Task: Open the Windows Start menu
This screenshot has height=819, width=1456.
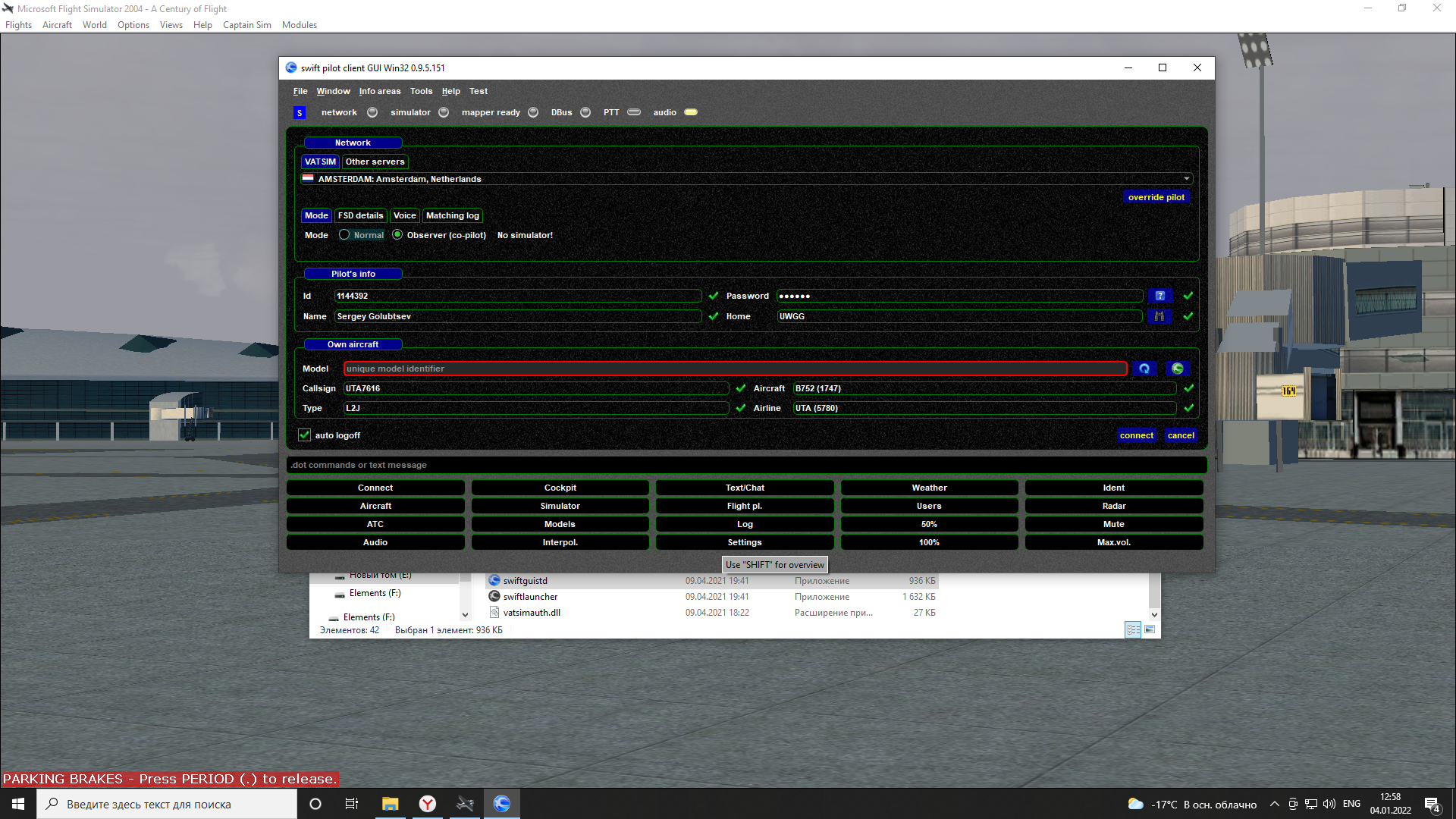Action: coord(18,804)
